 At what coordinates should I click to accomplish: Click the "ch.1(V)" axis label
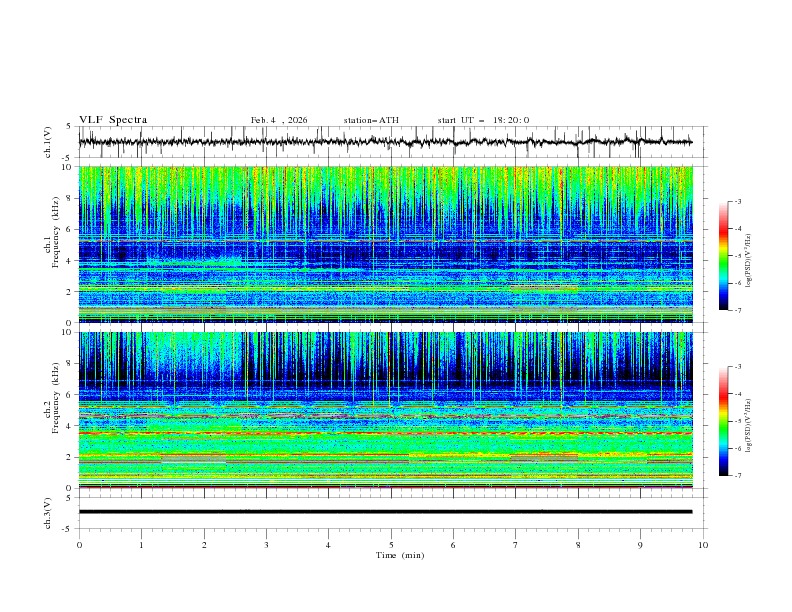coord(48,142)
